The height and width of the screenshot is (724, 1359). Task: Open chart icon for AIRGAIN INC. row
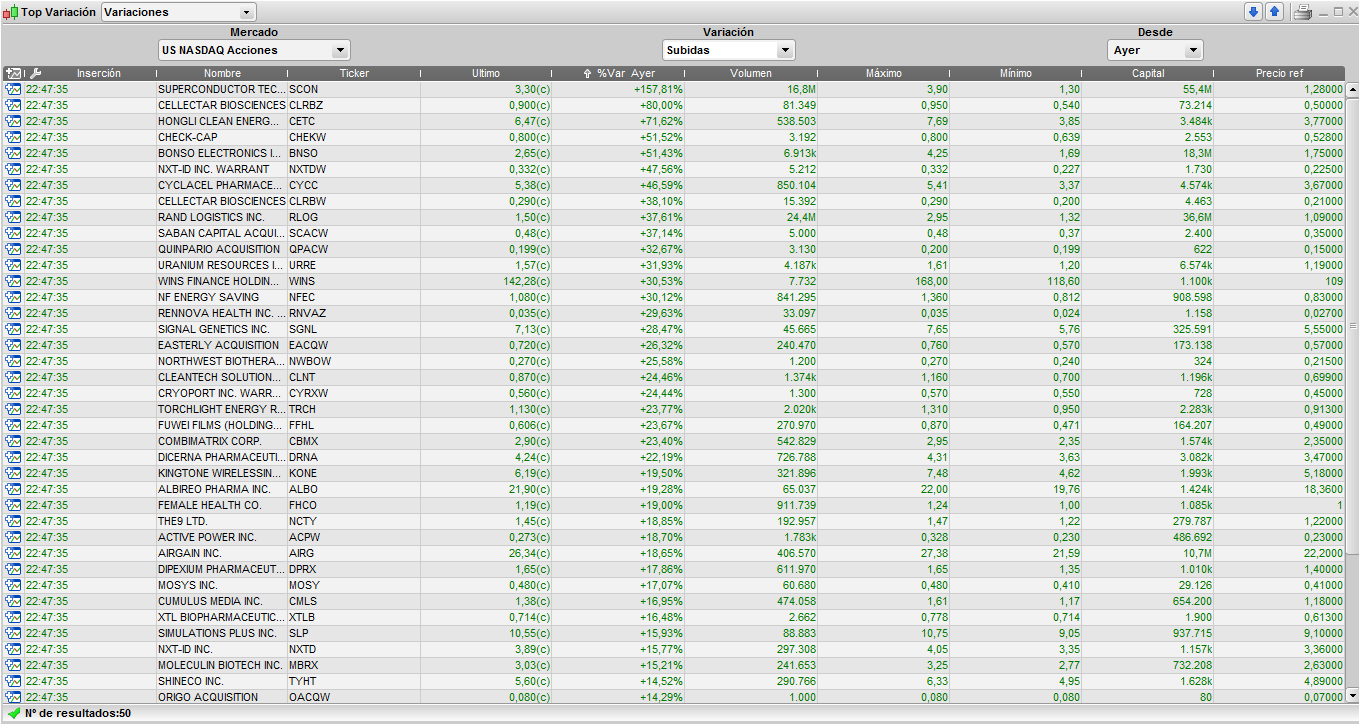pyautogui.click(x=13, y=553)
